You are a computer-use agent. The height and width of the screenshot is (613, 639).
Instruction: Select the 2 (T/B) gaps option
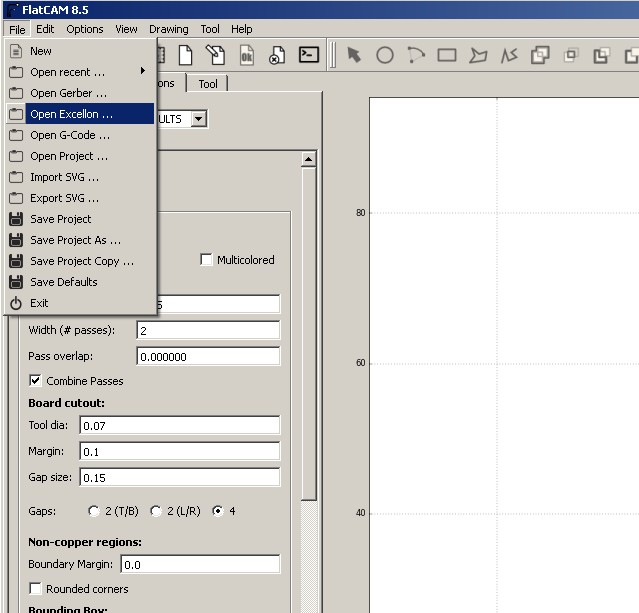(94, 511)
